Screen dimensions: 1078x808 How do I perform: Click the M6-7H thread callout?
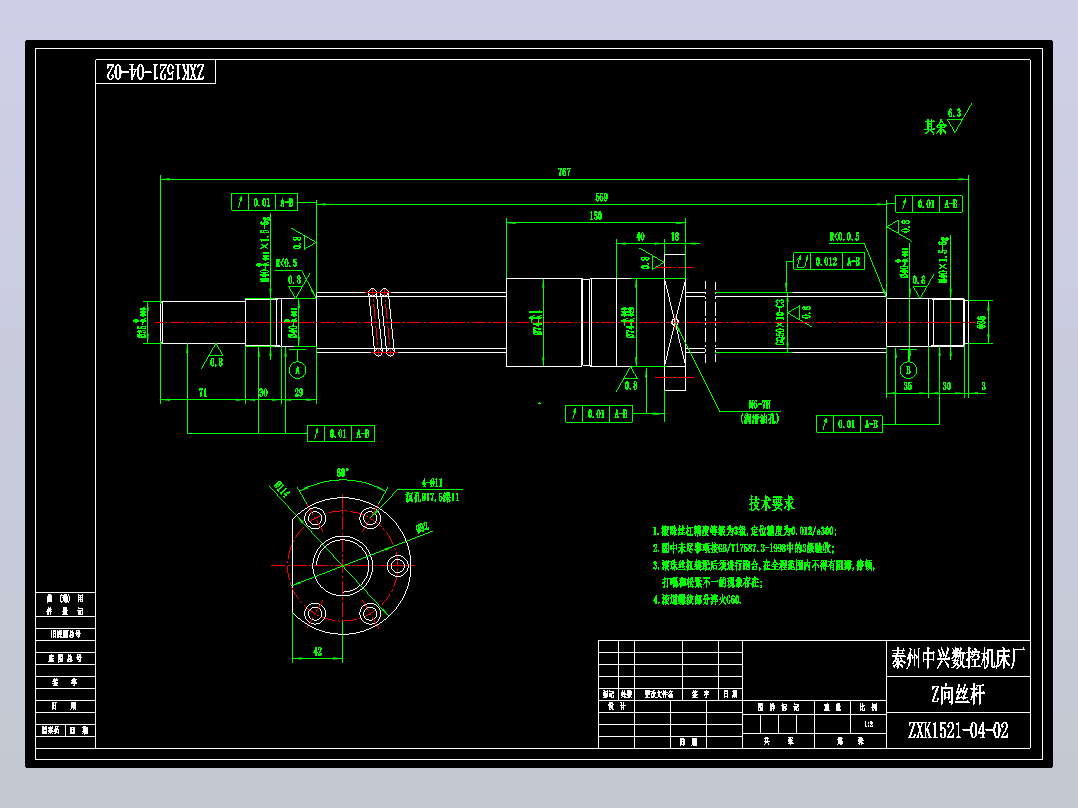[759, 405]
